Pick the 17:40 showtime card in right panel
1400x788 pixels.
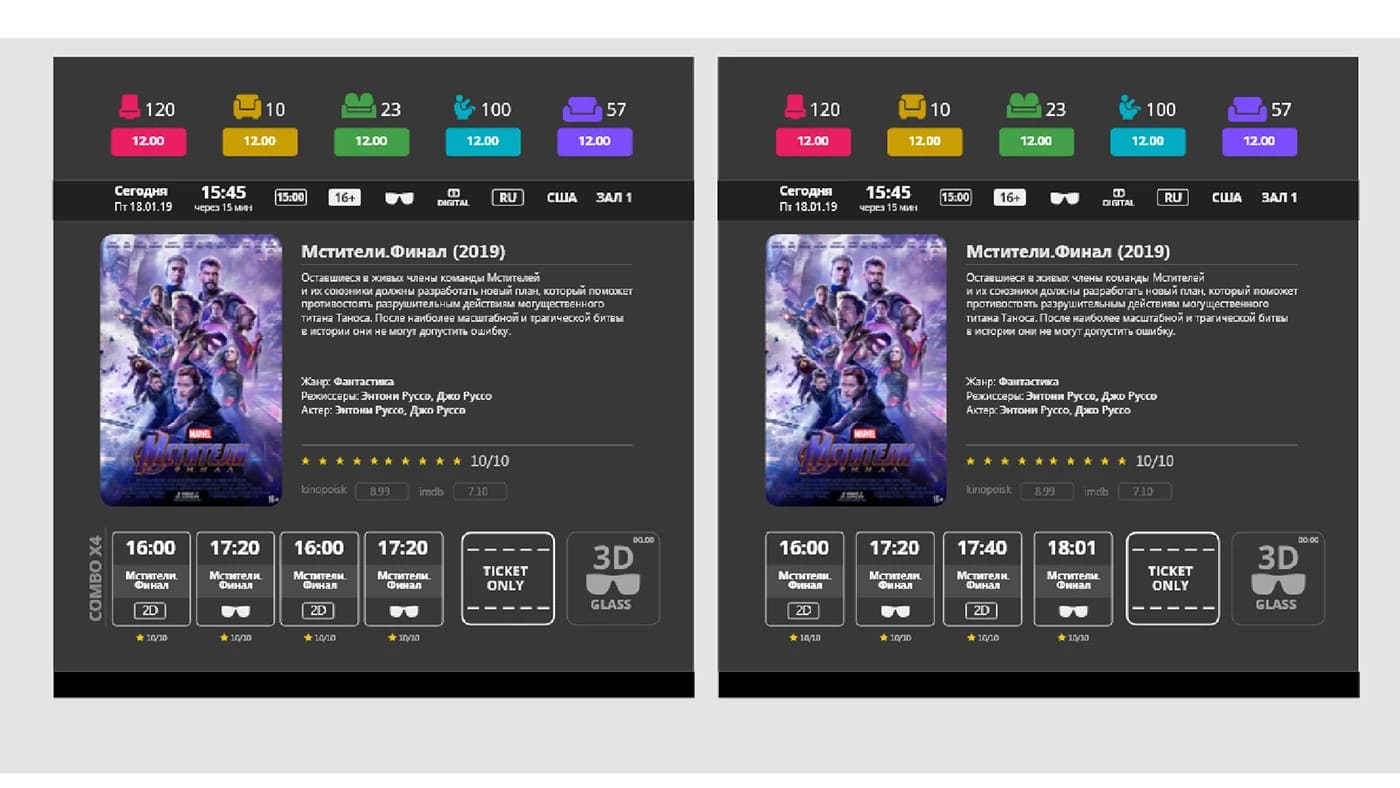(x=982, y=579)
